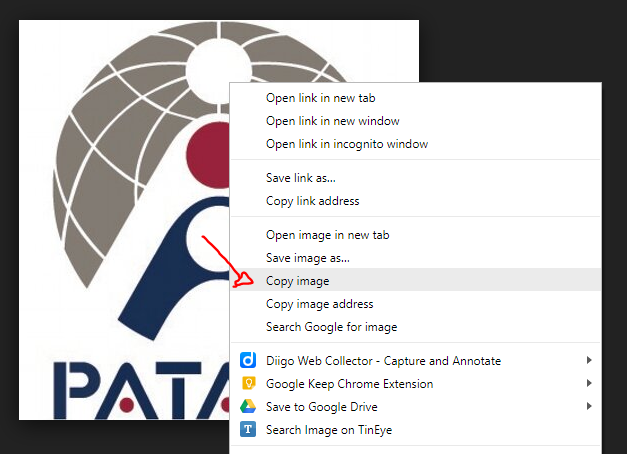Choose 'Open link in new window'
The image size is (627, 454).
coord(416,121)
